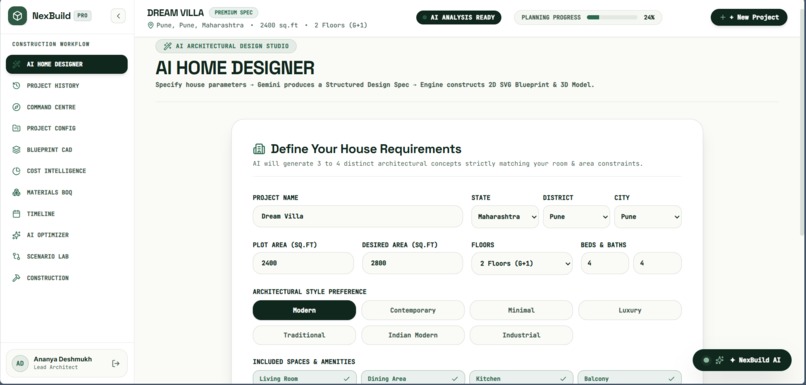
Task: Go to Command Centre
Action: (67, 107)
